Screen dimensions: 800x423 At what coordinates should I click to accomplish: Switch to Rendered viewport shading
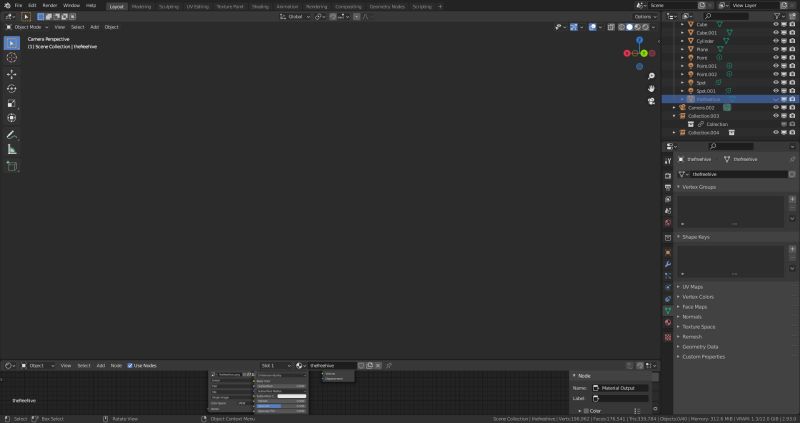pyautogui.click(x=645, y=27)
